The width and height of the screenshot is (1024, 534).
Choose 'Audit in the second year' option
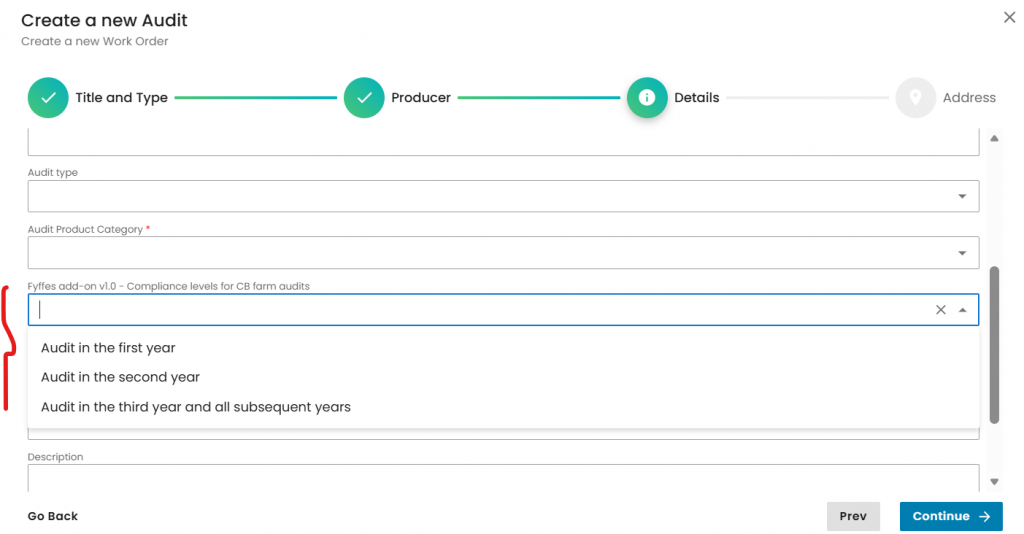click(x=120, y=377)
